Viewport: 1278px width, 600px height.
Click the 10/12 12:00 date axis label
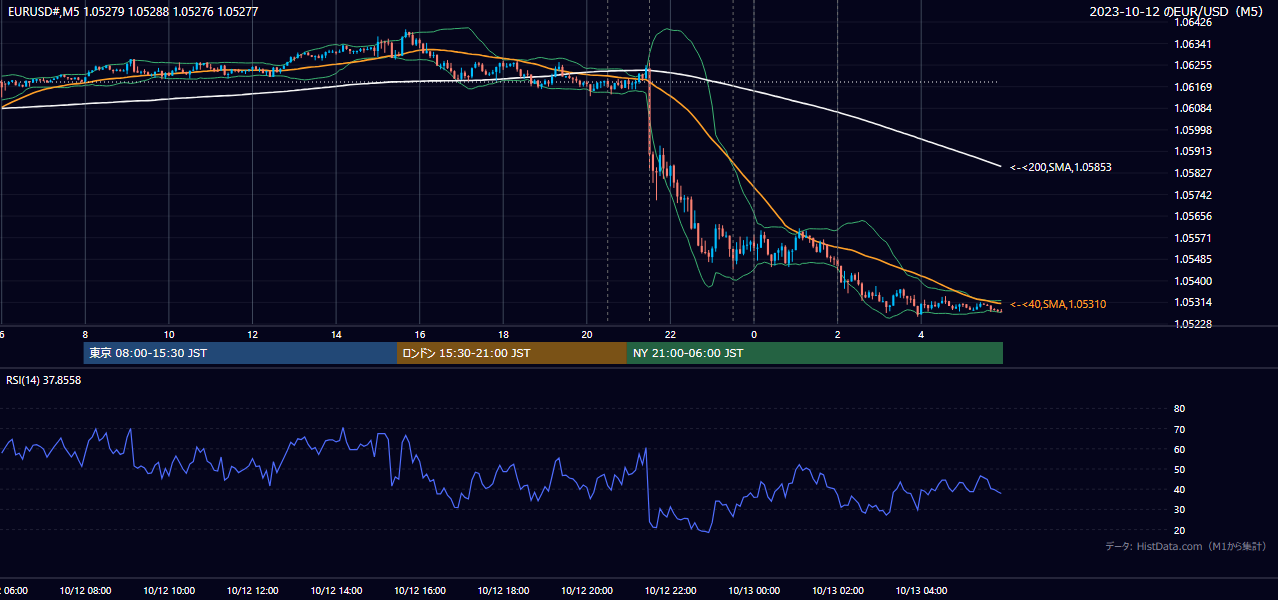(x=252, y=591)
